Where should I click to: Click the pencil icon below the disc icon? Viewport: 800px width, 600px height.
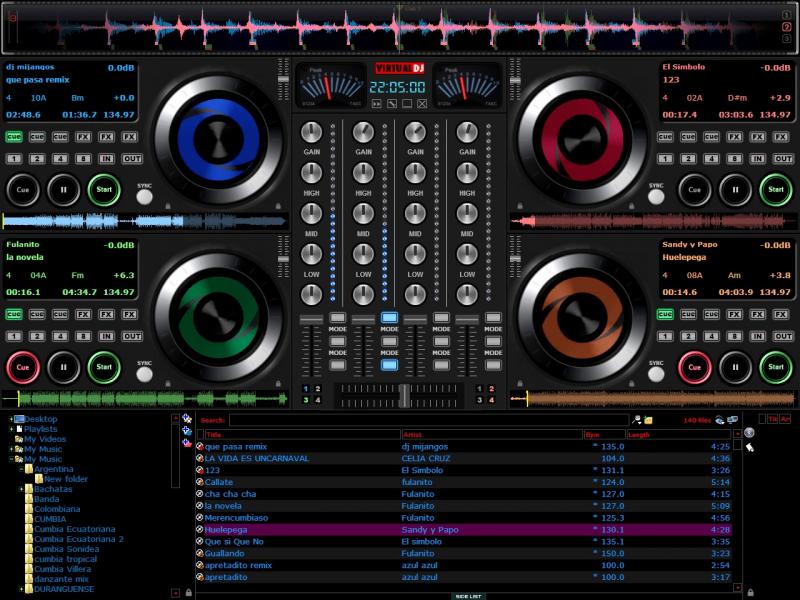[x=749, y=447]
